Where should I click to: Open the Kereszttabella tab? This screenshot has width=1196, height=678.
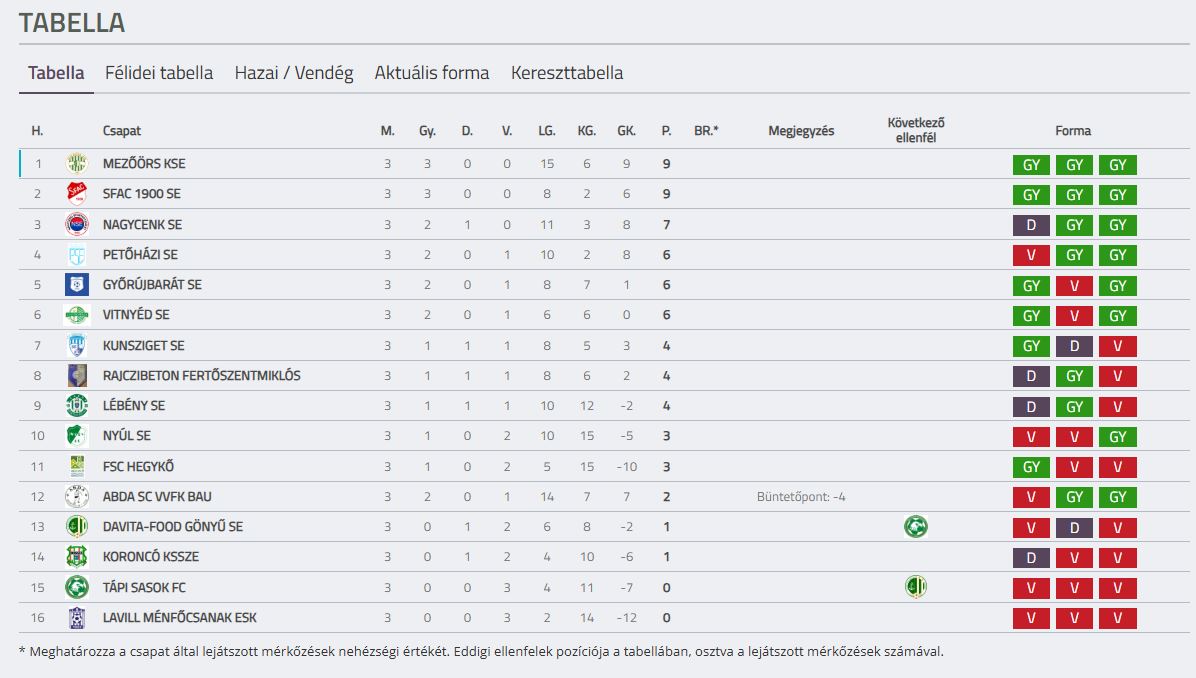[567, 72]
